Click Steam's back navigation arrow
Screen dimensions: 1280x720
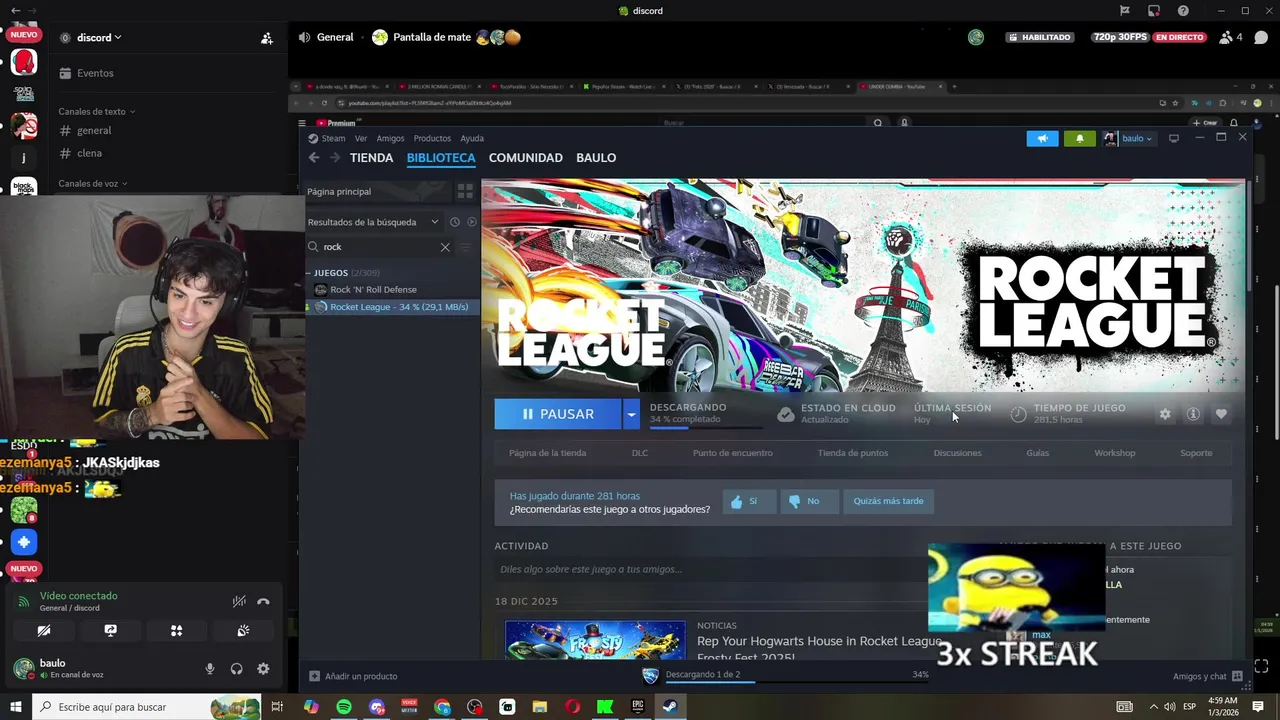pyautogui.click(x=314, y=158)
